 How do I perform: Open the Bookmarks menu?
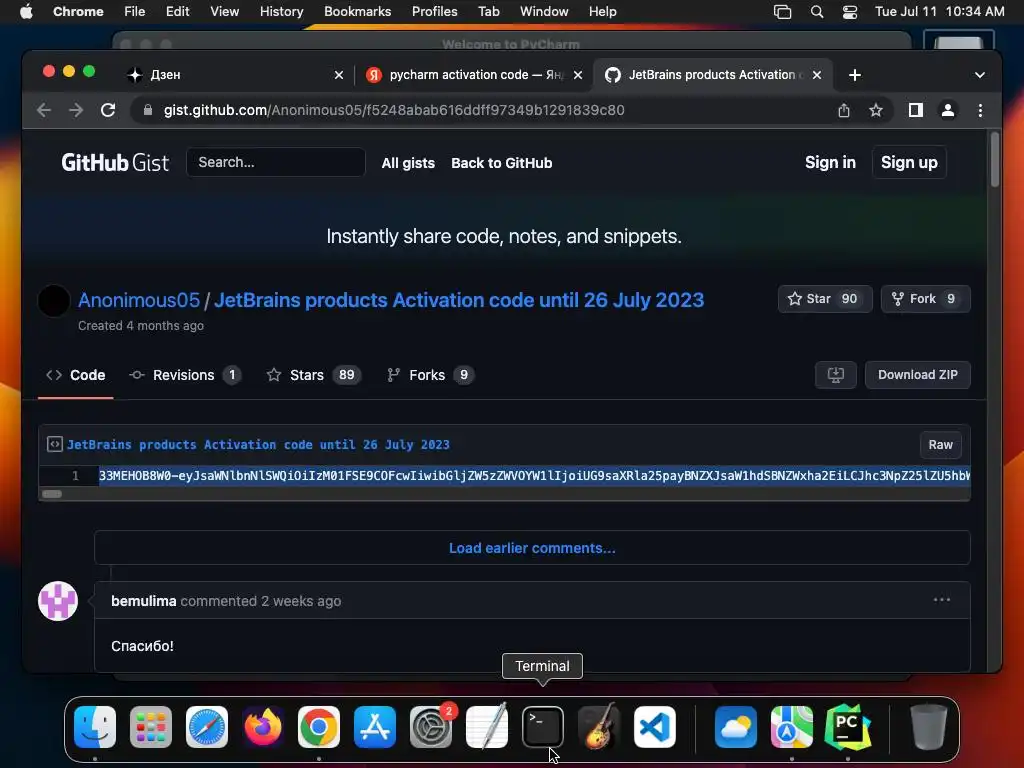click(357, 12)
